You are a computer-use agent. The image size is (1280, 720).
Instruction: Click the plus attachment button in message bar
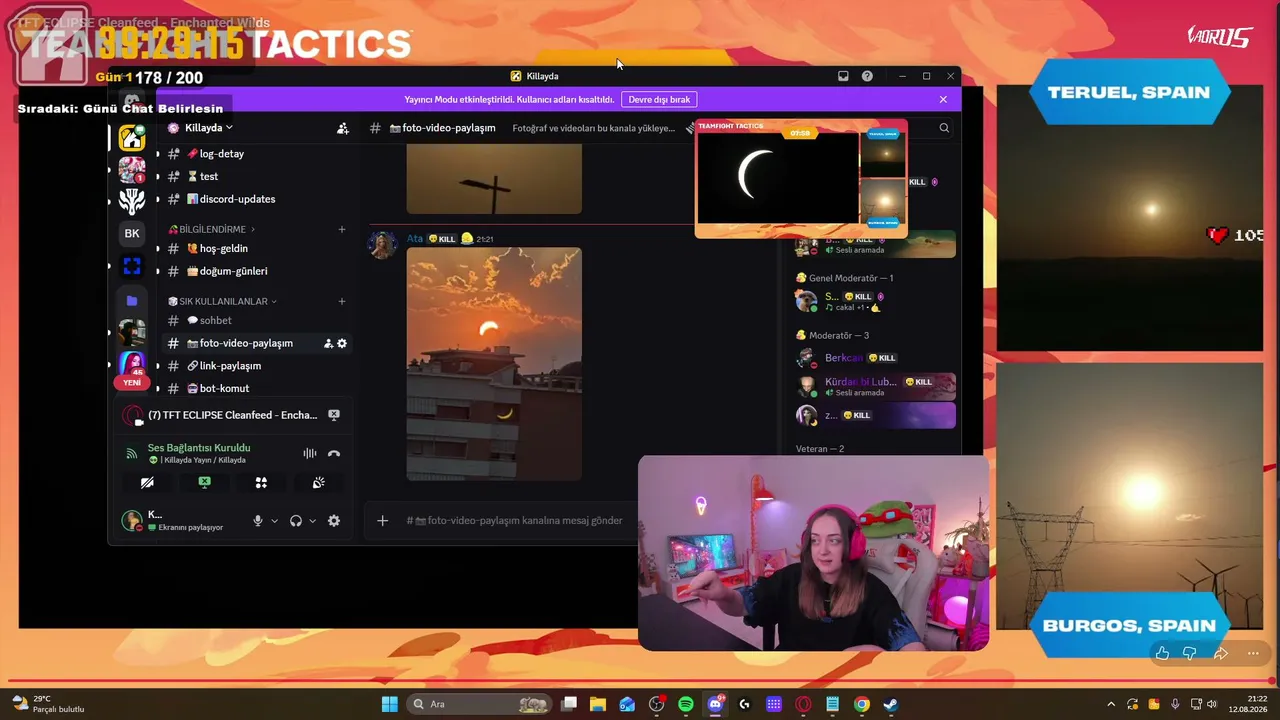(382, 520)
